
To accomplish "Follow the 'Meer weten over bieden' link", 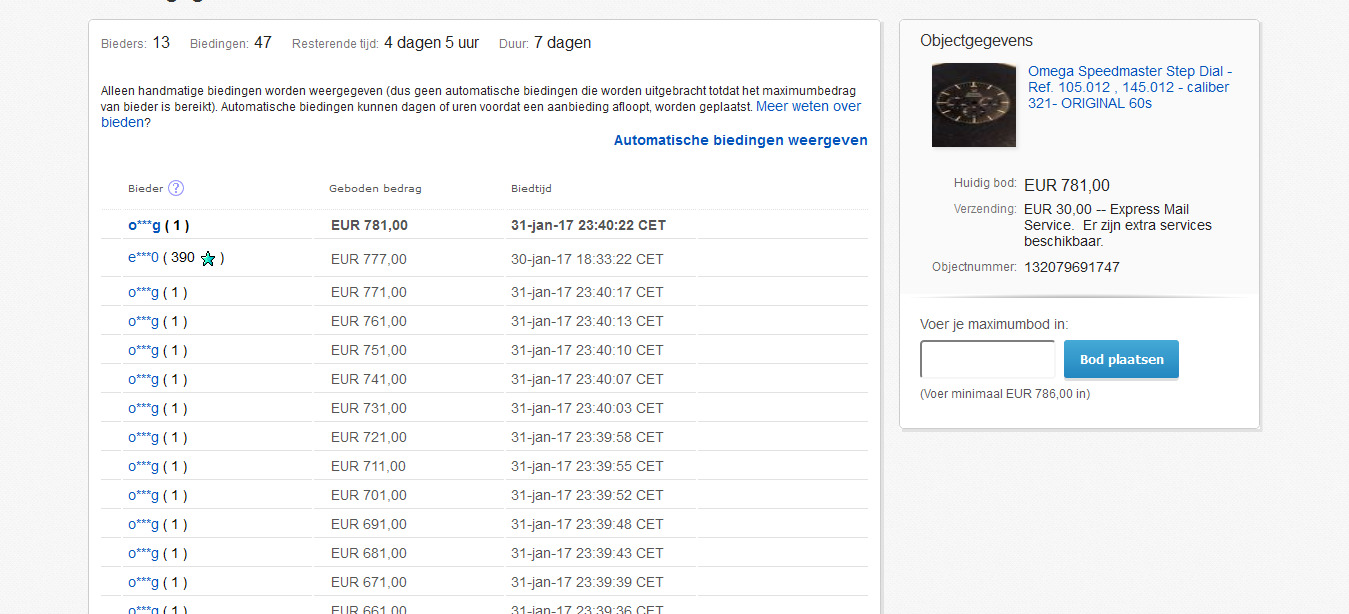I will (480, 114).
